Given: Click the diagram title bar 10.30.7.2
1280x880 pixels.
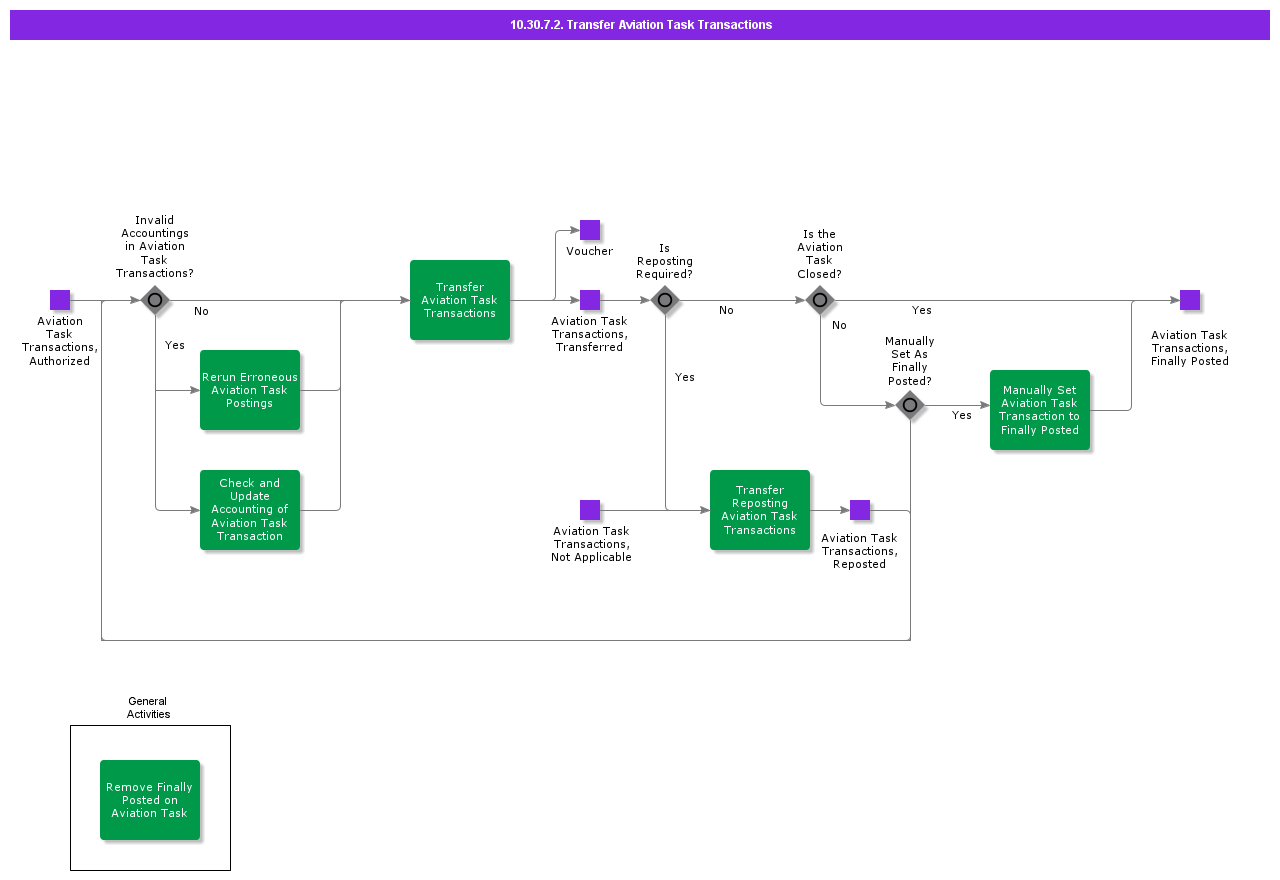Looking at the screenshot, I should pyautogui.click(x=640, y=25).
